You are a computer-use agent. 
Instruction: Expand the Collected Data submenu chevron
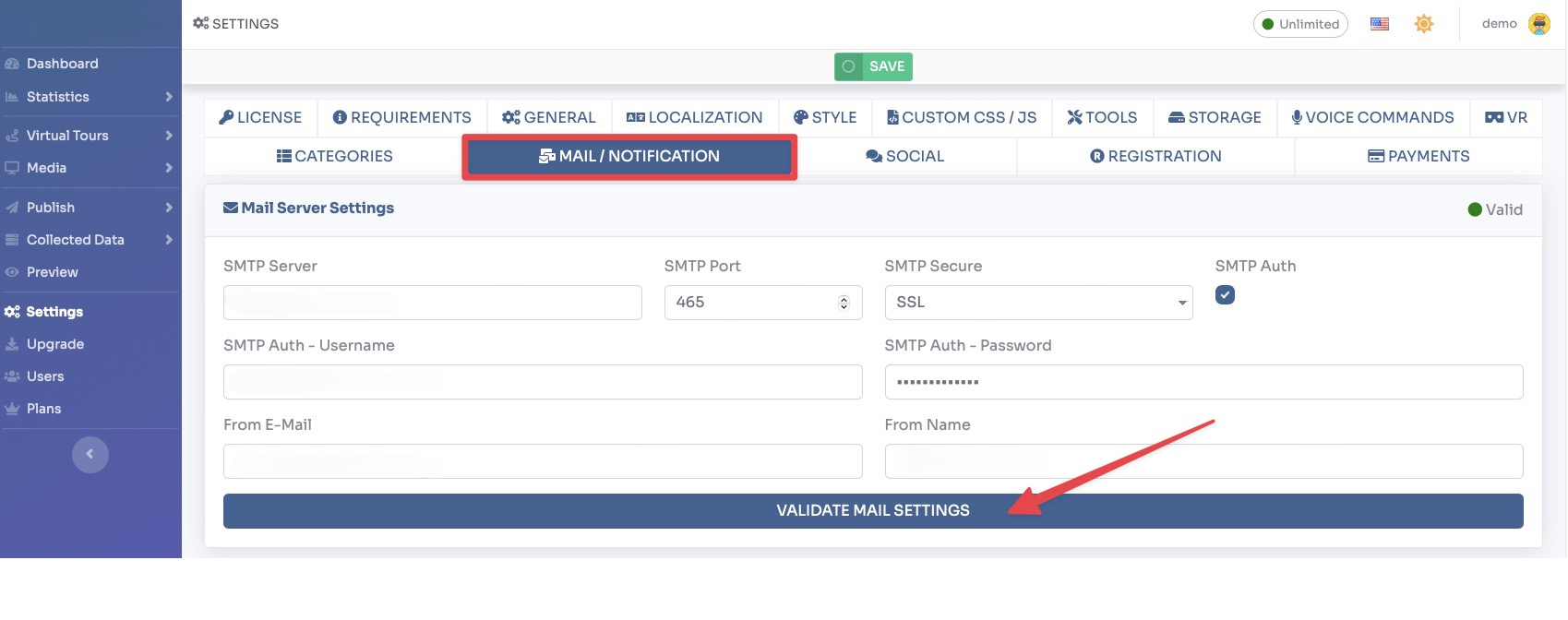(x=169, y=240)
